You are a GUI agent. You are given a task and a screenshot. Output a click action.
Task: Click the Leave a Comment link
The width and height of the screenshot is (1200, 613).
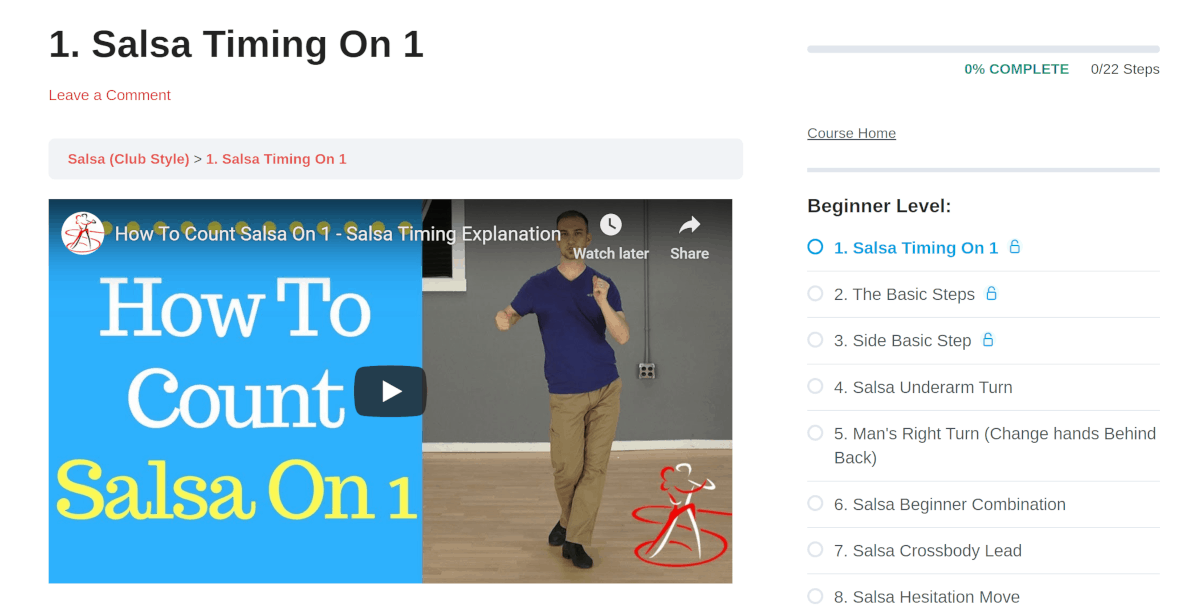point(110,95)
